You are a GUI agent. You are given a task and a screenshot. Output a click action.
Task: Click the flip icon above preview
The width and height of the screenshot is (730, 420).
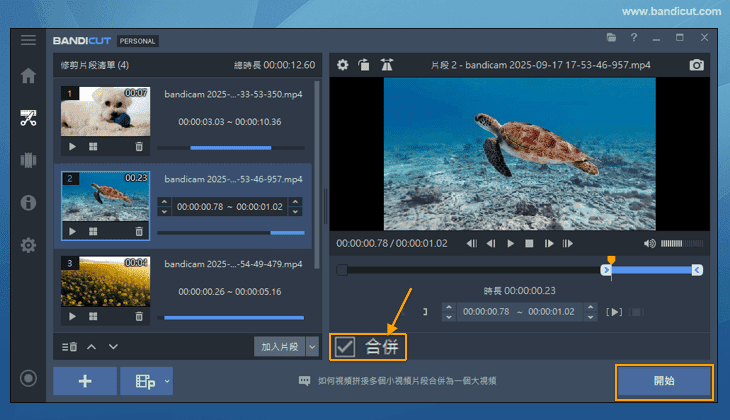(x=387, y=65)
